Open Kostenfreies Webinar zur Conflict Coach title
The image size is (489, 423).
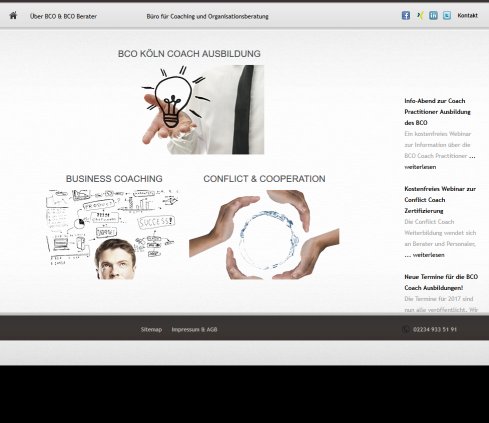point(440,200)
